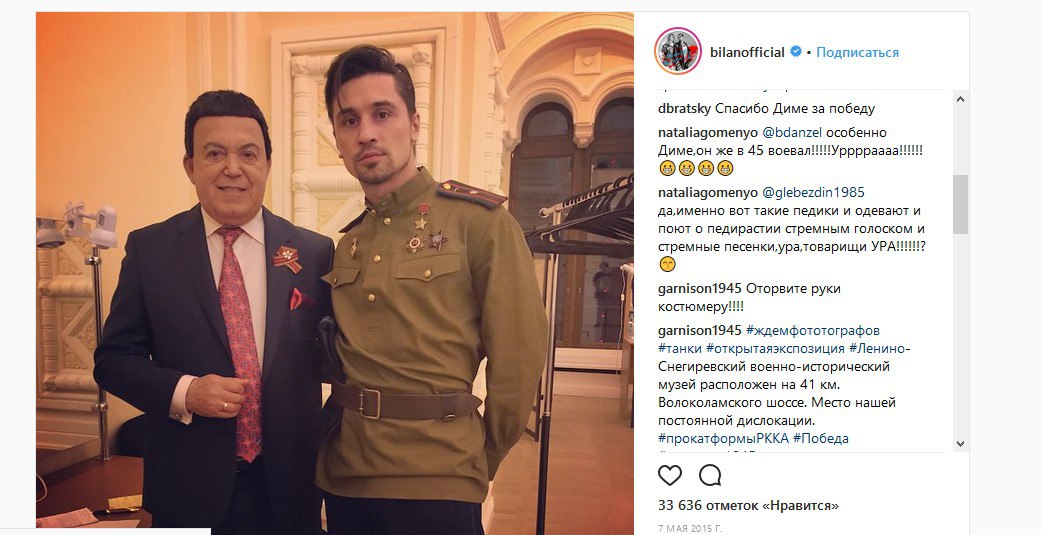Open the 33 636 likes count

748,506
